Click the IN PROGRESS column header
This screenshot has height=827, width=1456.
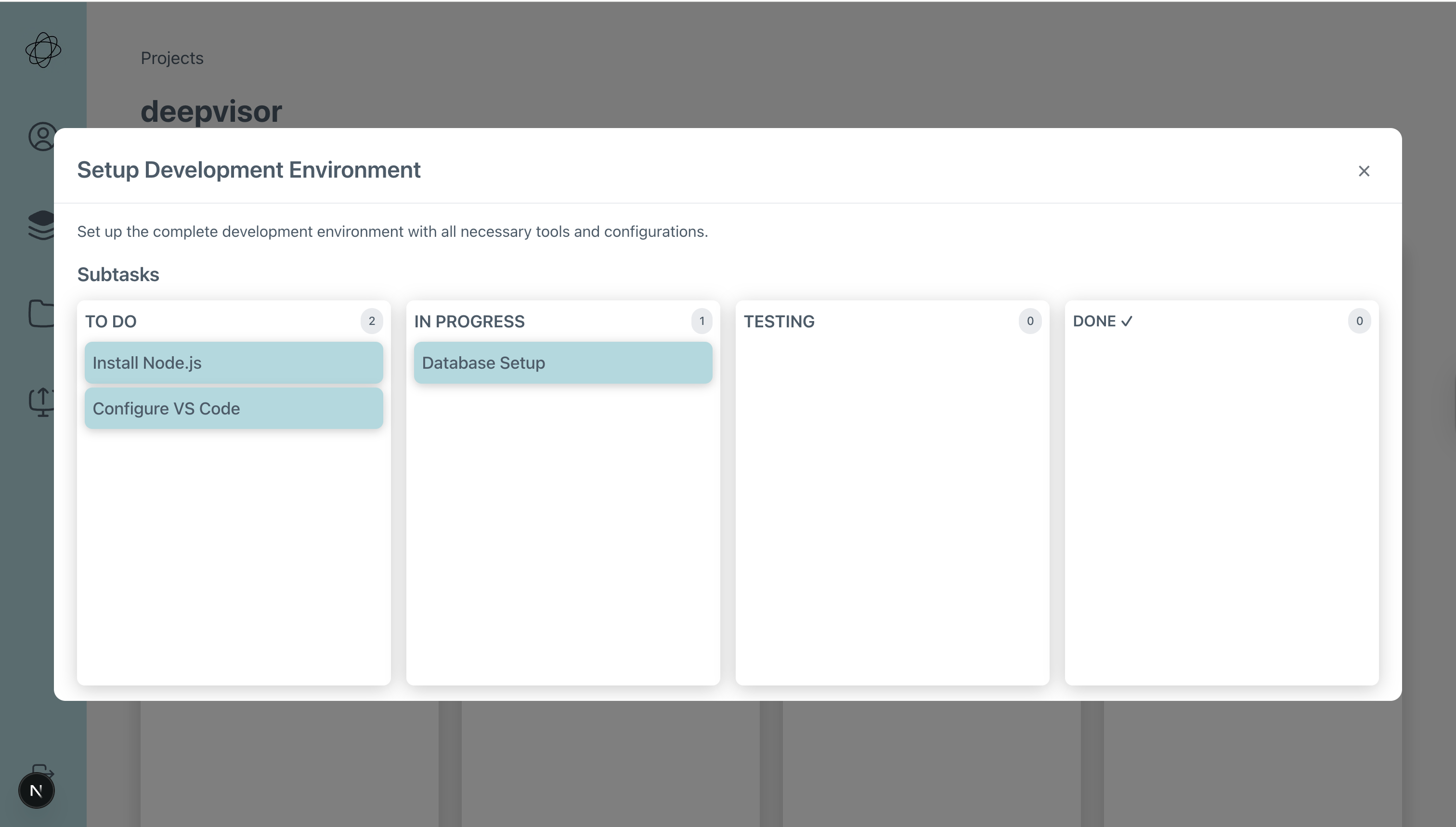pos(469,322)
